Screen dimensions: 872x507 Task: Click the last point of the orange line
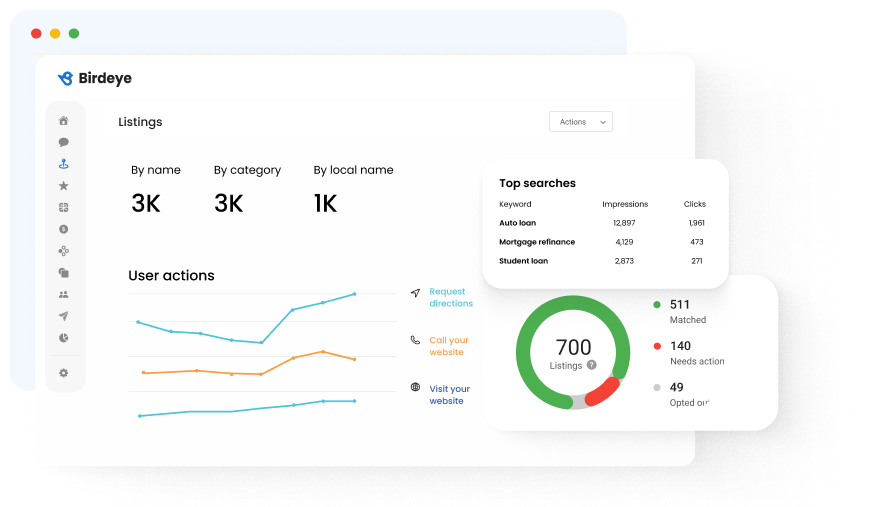pos(355,359)
